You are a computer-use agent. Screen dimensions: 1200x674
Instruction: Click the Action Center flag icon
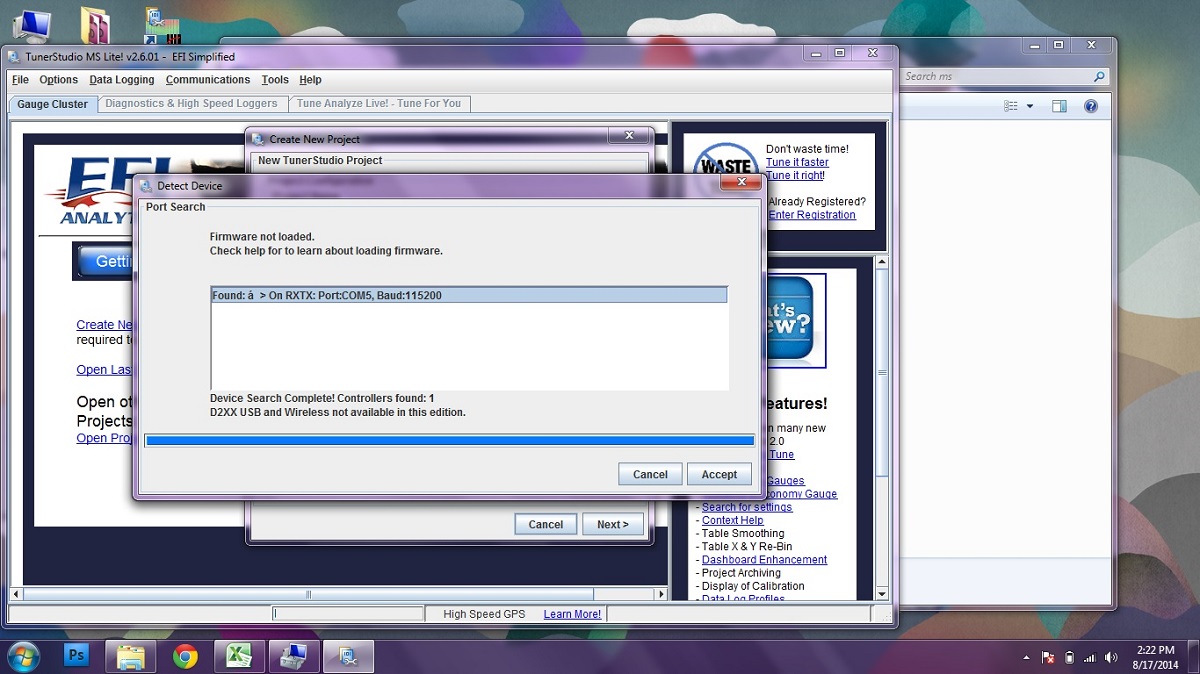pyautogui.click(x=1048, y=657)
